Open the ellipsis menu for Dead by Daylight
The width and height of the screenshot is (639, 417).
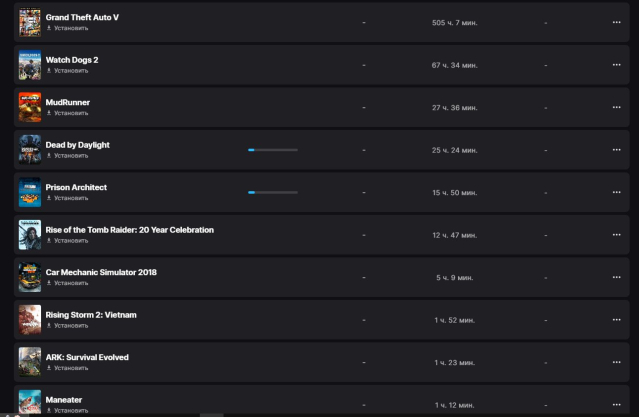[x=616, y=150]
